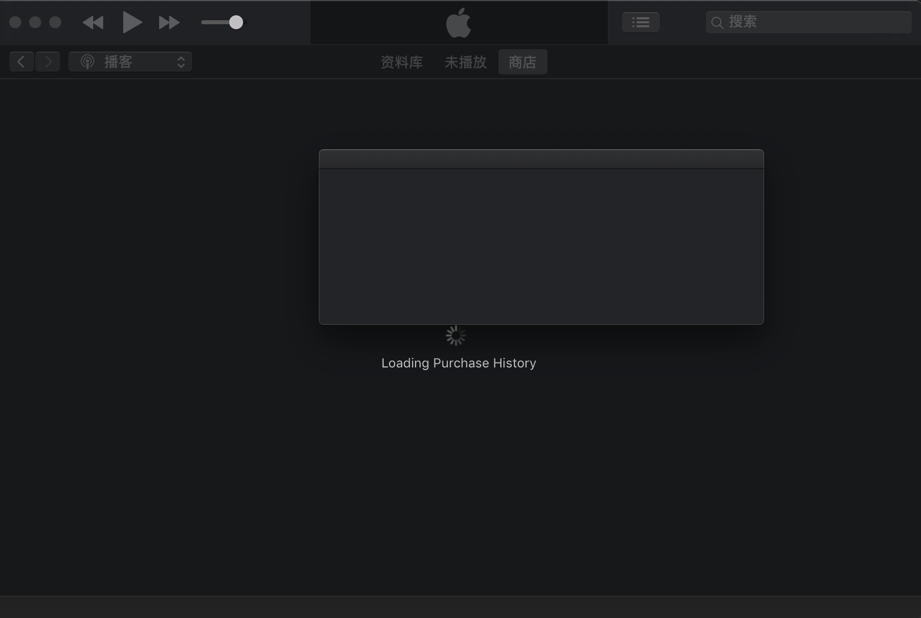921x618 pixels.
Task: Skip forward with the fast-forward button
Action: pyautogui.click(x=169, y=22)
